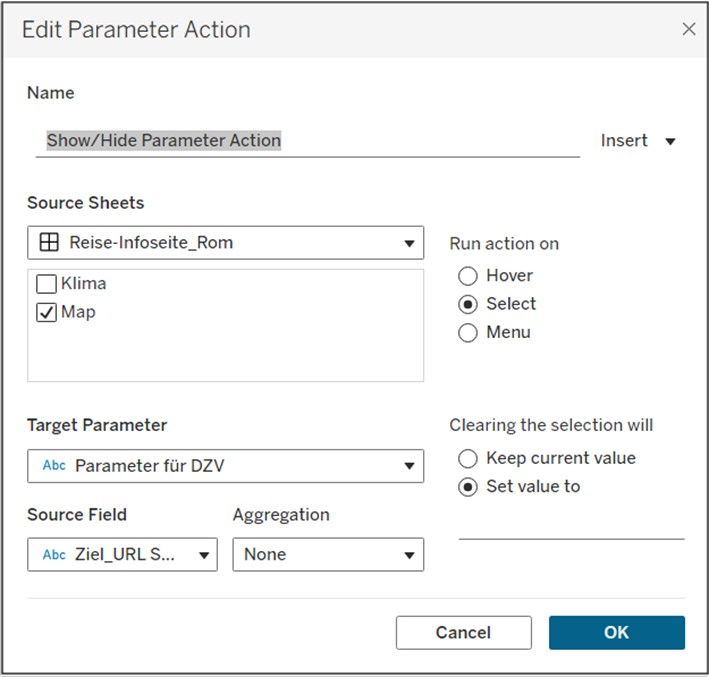Viewport: 709px width, 677px height.
Task: Open the Target Parameter dropdown
Action: point(408,466)
